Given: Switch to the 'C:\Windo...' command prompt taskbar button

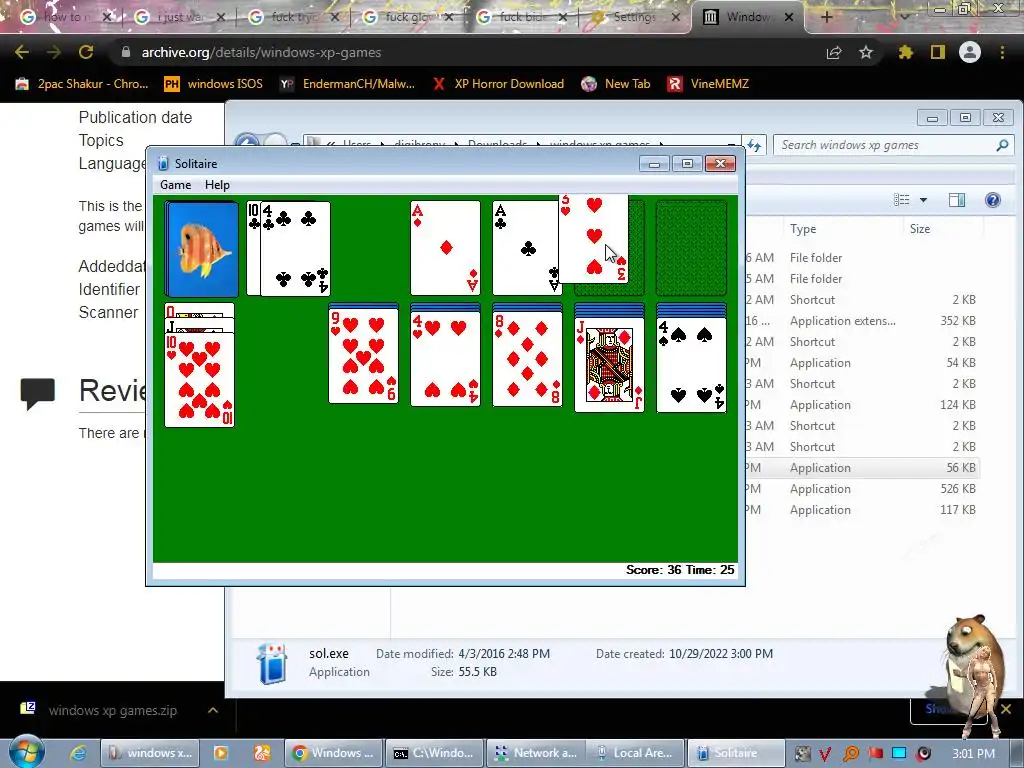Looking at the screenshot, I should (x=434, y=753).
